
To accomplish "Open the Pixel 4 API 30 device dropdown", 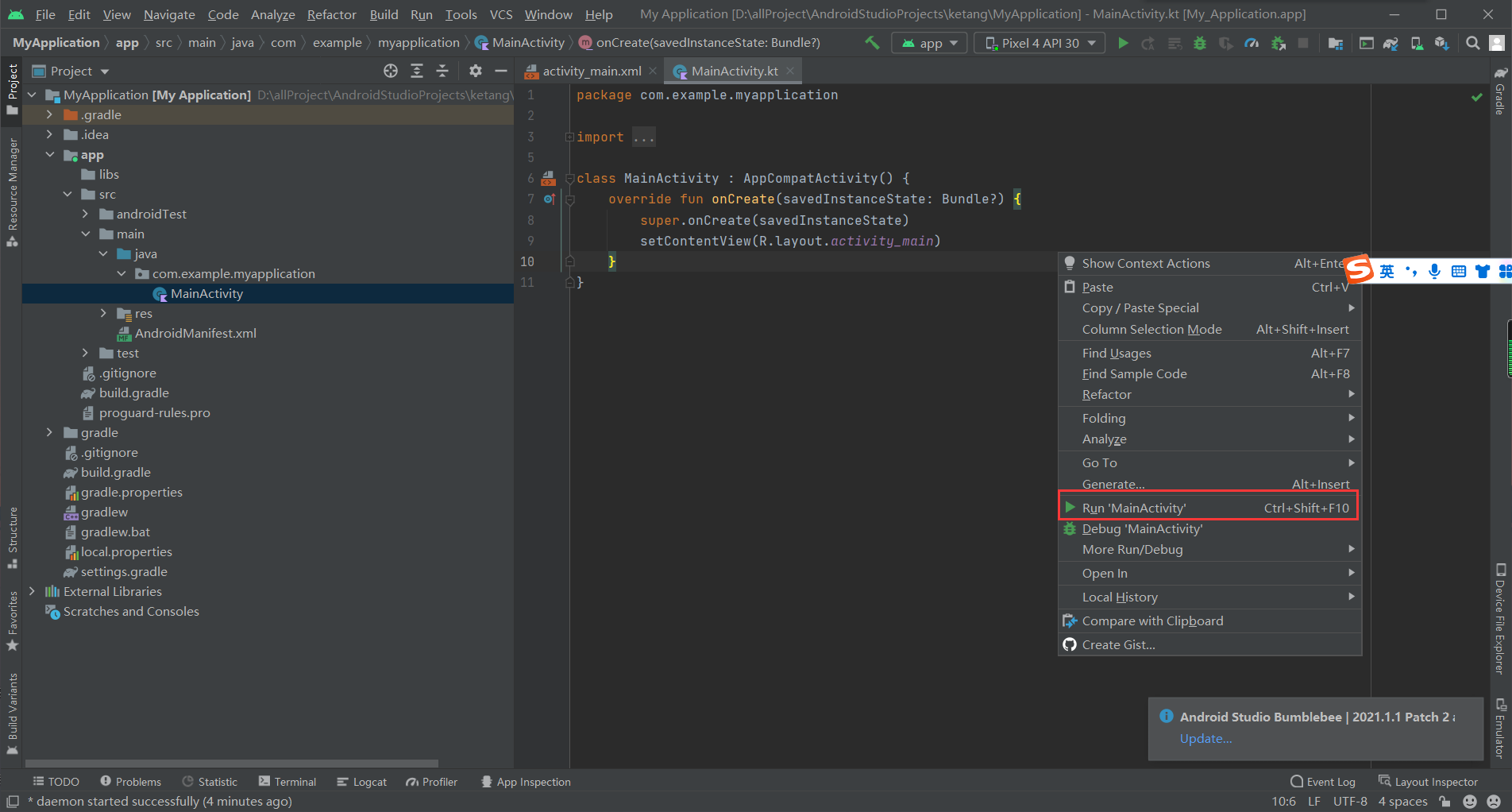I will click(x=1039, y=43).
